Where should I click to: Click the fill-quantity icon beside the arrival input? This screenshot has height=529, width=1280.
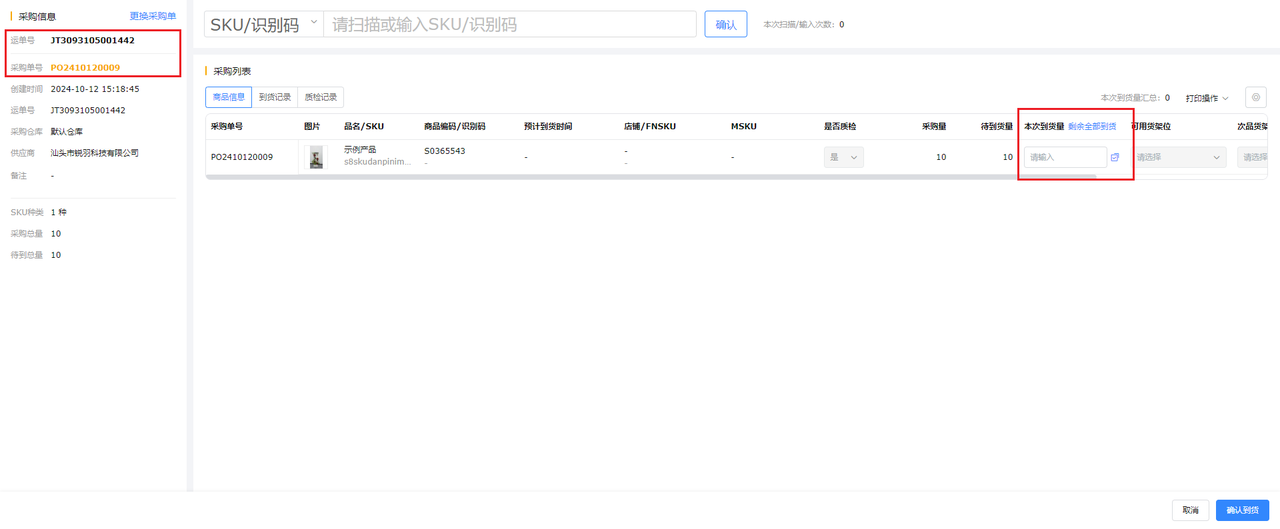click(1115, 157)
